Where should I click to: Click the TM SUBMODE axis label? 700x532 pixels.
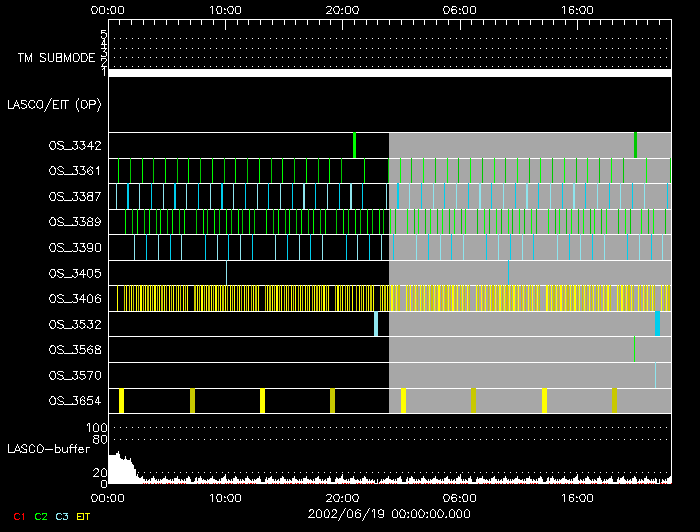[57, 57]
